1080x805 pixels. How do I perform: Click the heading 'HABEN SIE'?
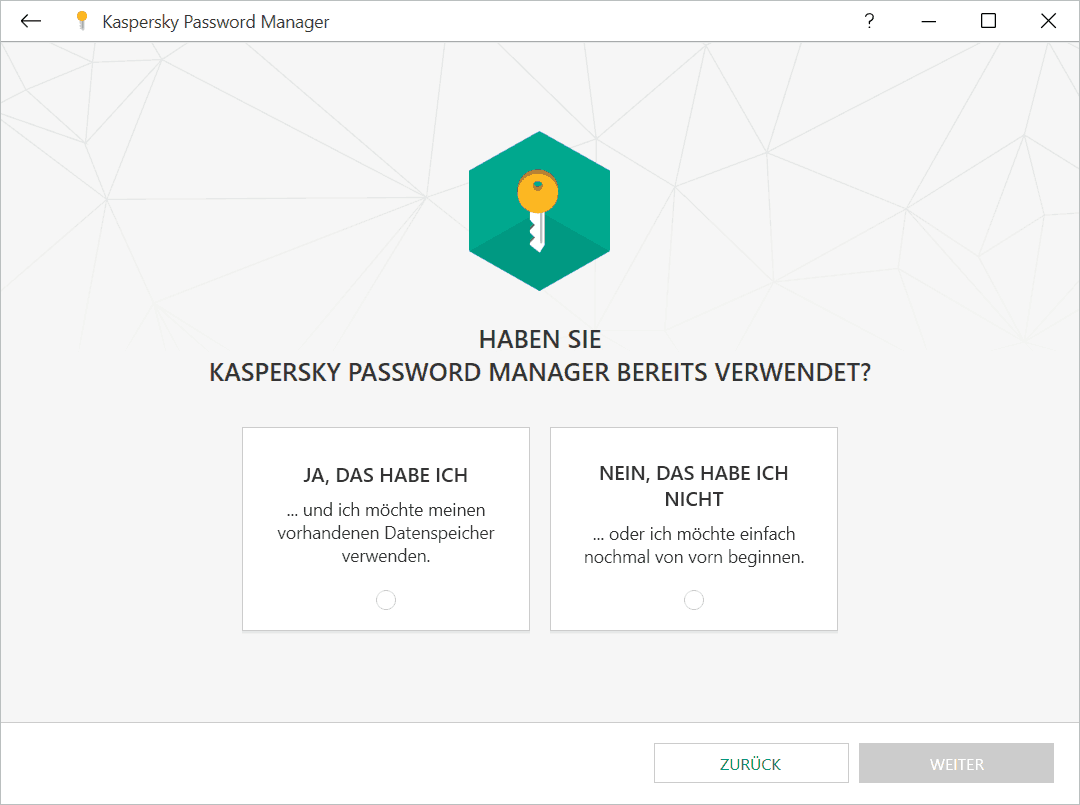(540, 339)
